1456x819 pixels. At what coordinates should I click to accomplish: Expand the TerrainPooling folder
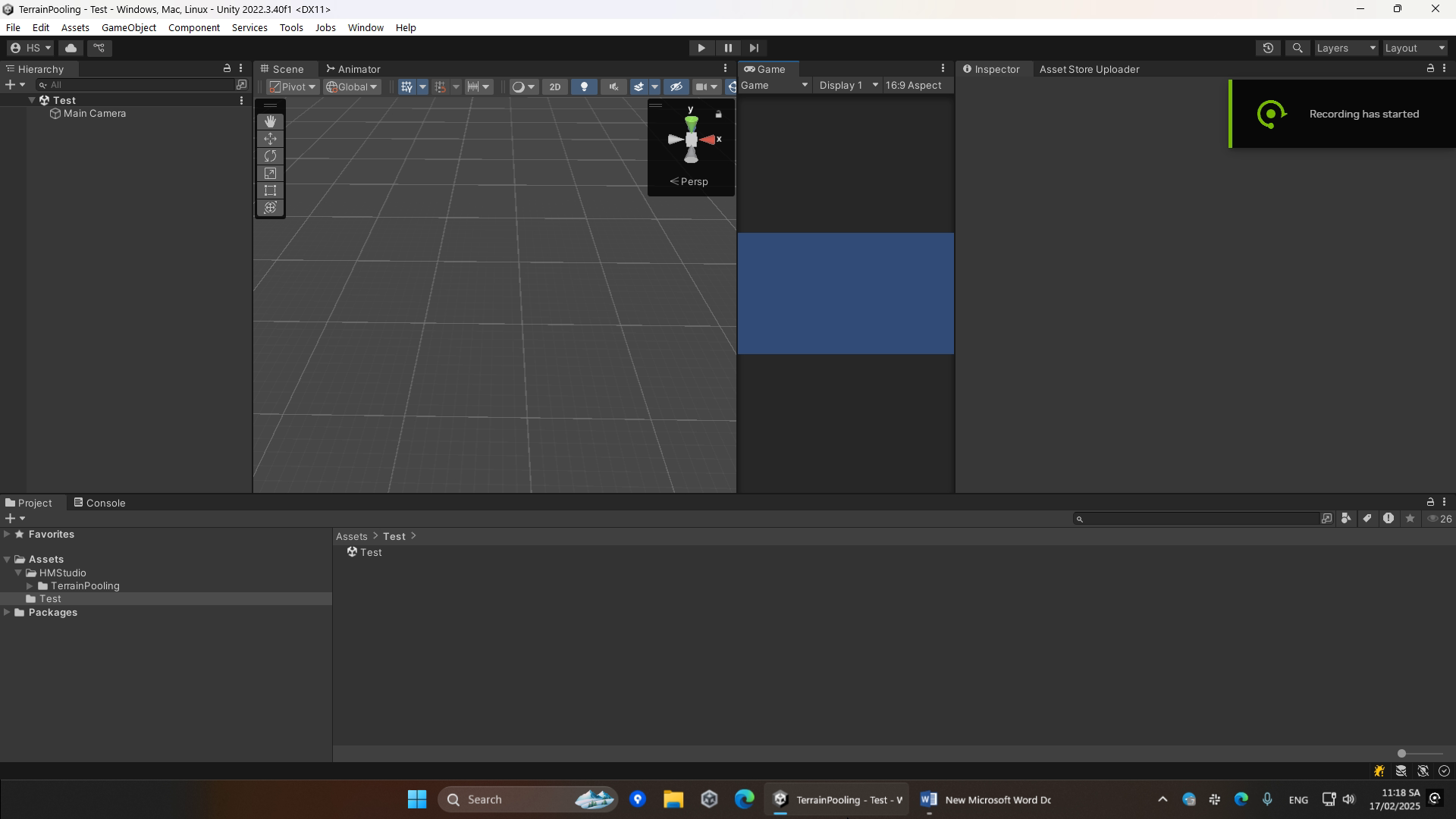(x=30, y=586)
